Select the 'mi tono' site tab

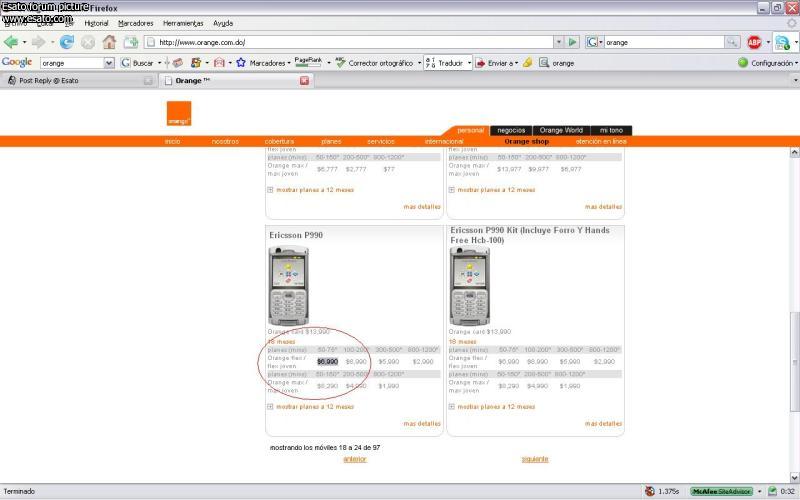pos(611,131)
